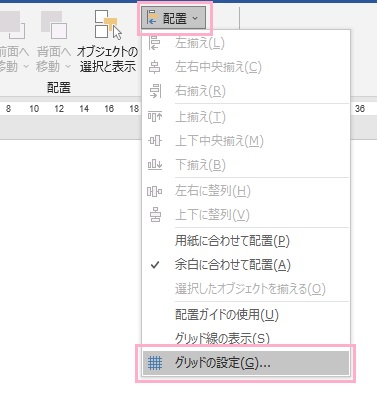Toggle 余白に合わせて配置(A) checked option
This screenshot has width=377, height=399.
click(x=246, y=265)
